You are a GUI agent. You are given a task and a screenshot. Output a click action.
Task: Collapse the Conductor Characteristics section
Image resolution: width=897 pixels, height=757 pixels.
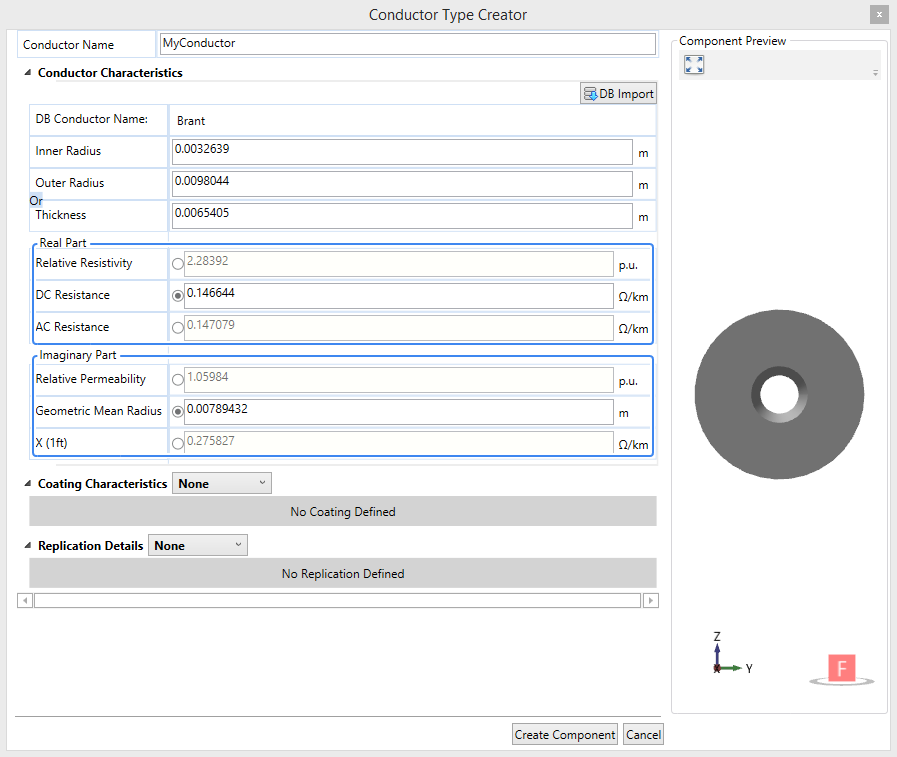pyautogui.click(x=27, y=73)
